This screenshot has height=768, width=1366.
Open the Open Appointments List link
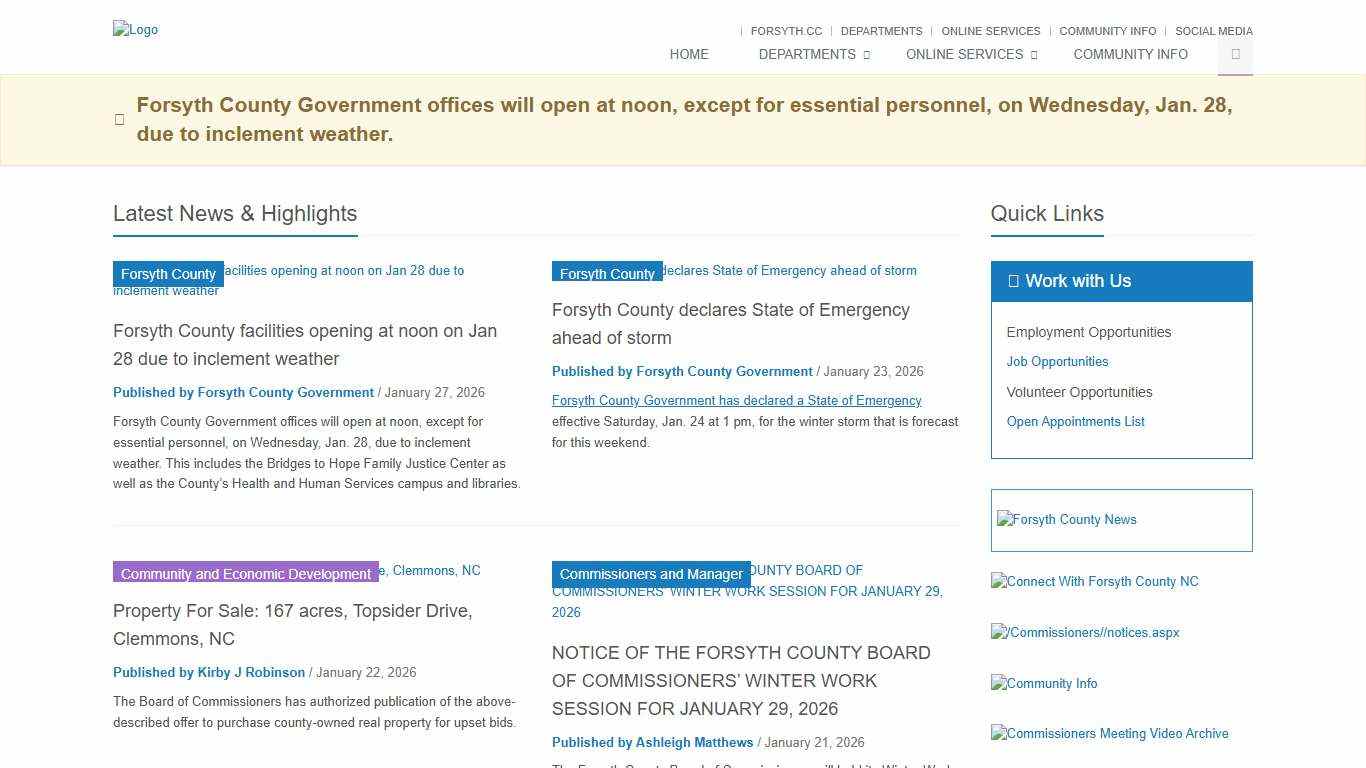(1075, 422)
